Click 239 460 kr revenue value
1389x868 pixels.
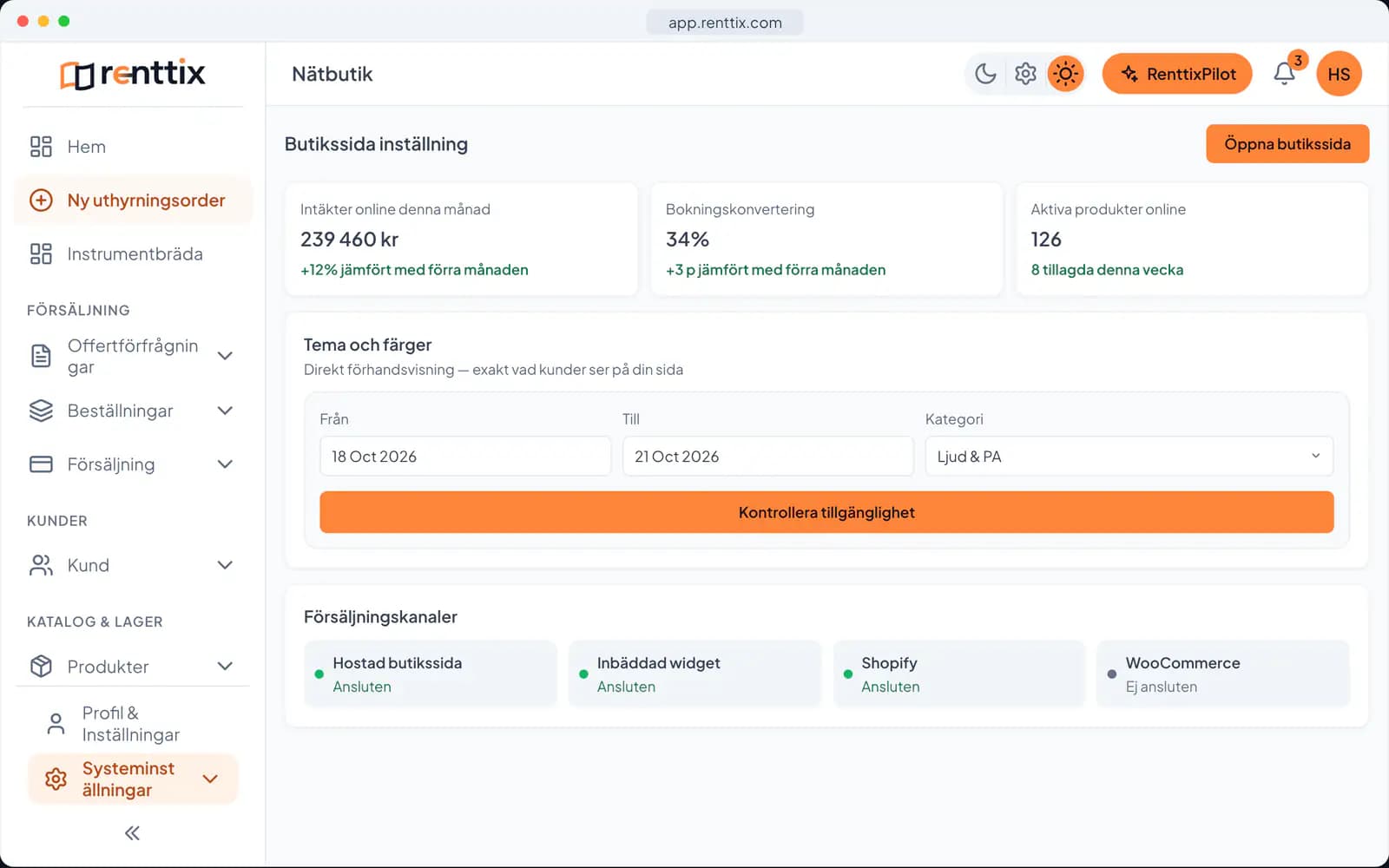click(350, 240)
